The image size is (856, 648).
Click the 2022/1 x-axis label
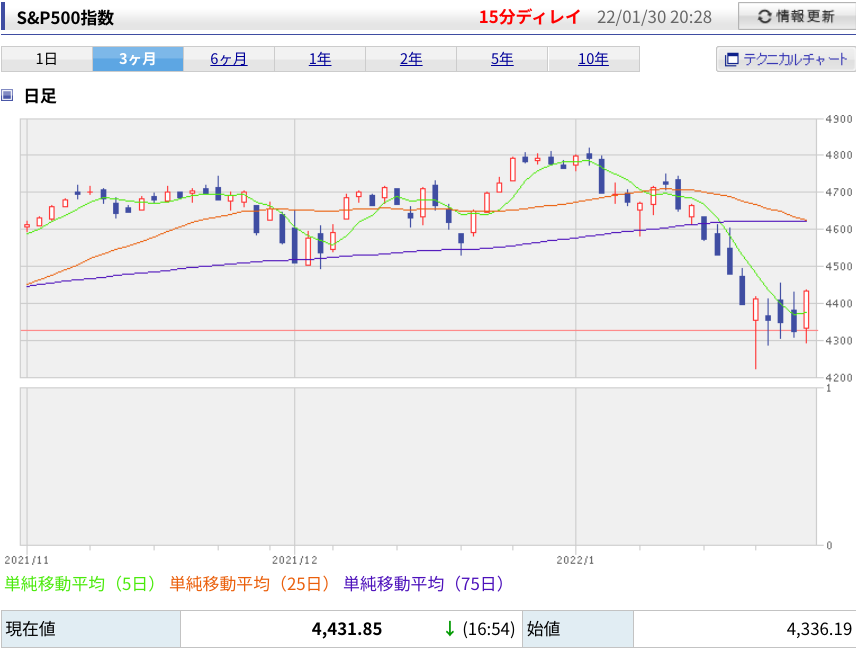575,560
